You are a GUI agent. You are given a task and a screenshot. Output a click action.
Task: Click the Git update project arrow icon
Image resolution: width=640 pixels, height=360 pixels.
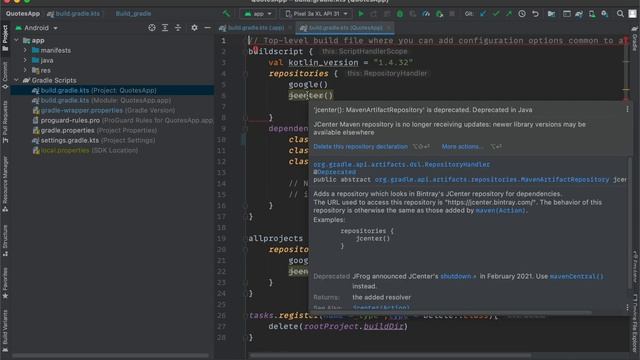(x=483, y=14)
